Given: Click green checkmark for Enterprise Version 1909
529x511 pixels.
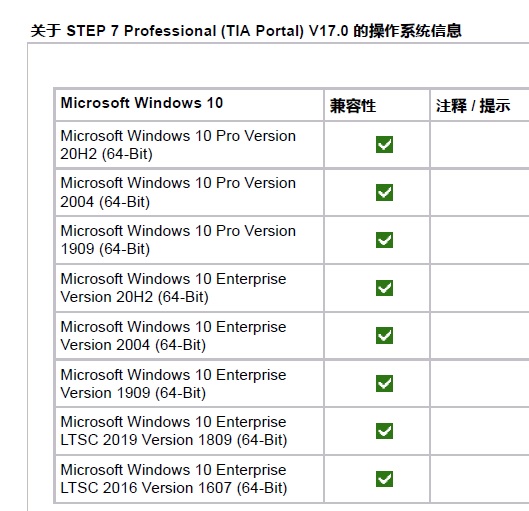Looking at the screenshot, I should [384, 384].
